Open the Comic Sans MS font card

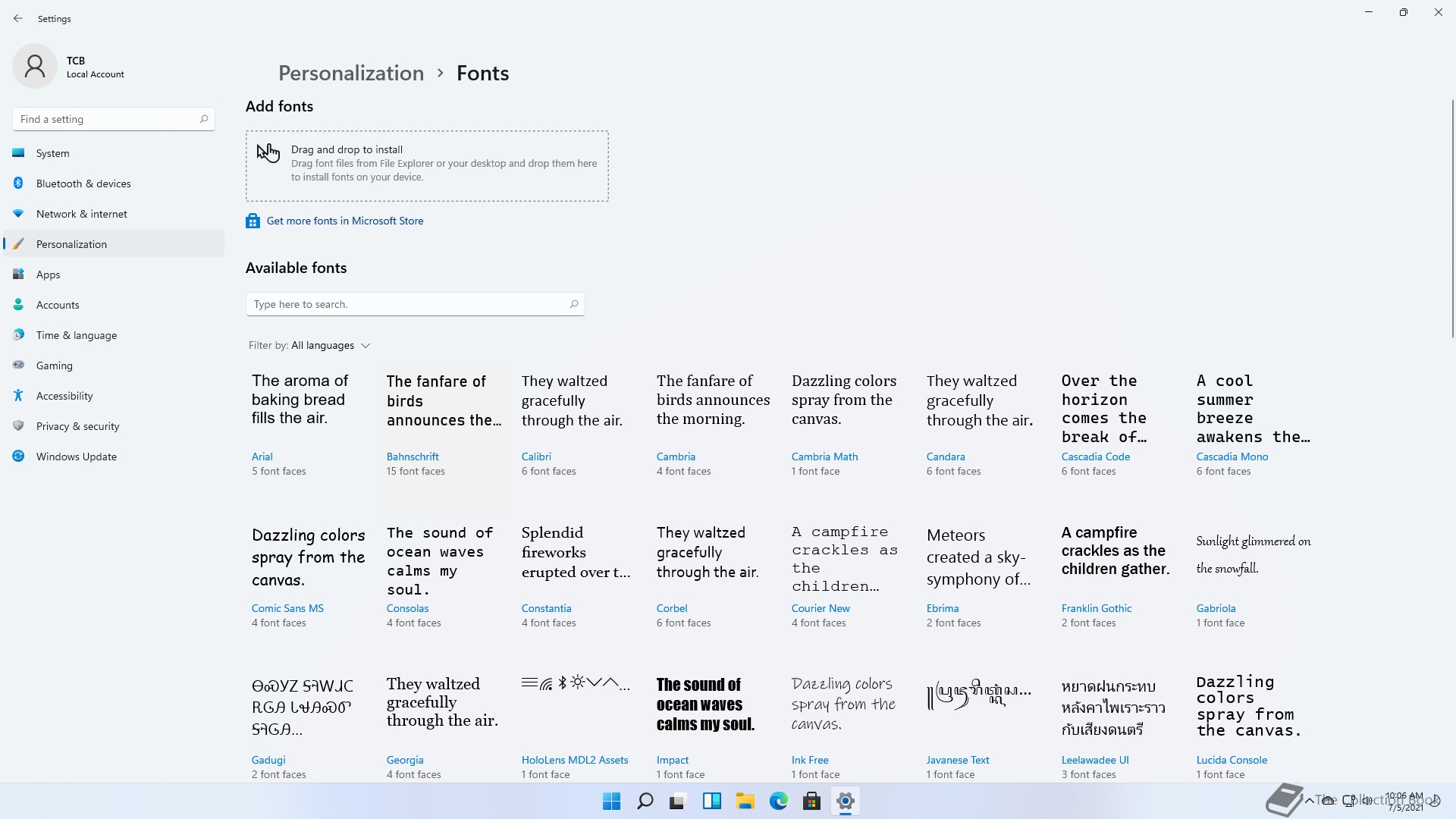(309, 591)
